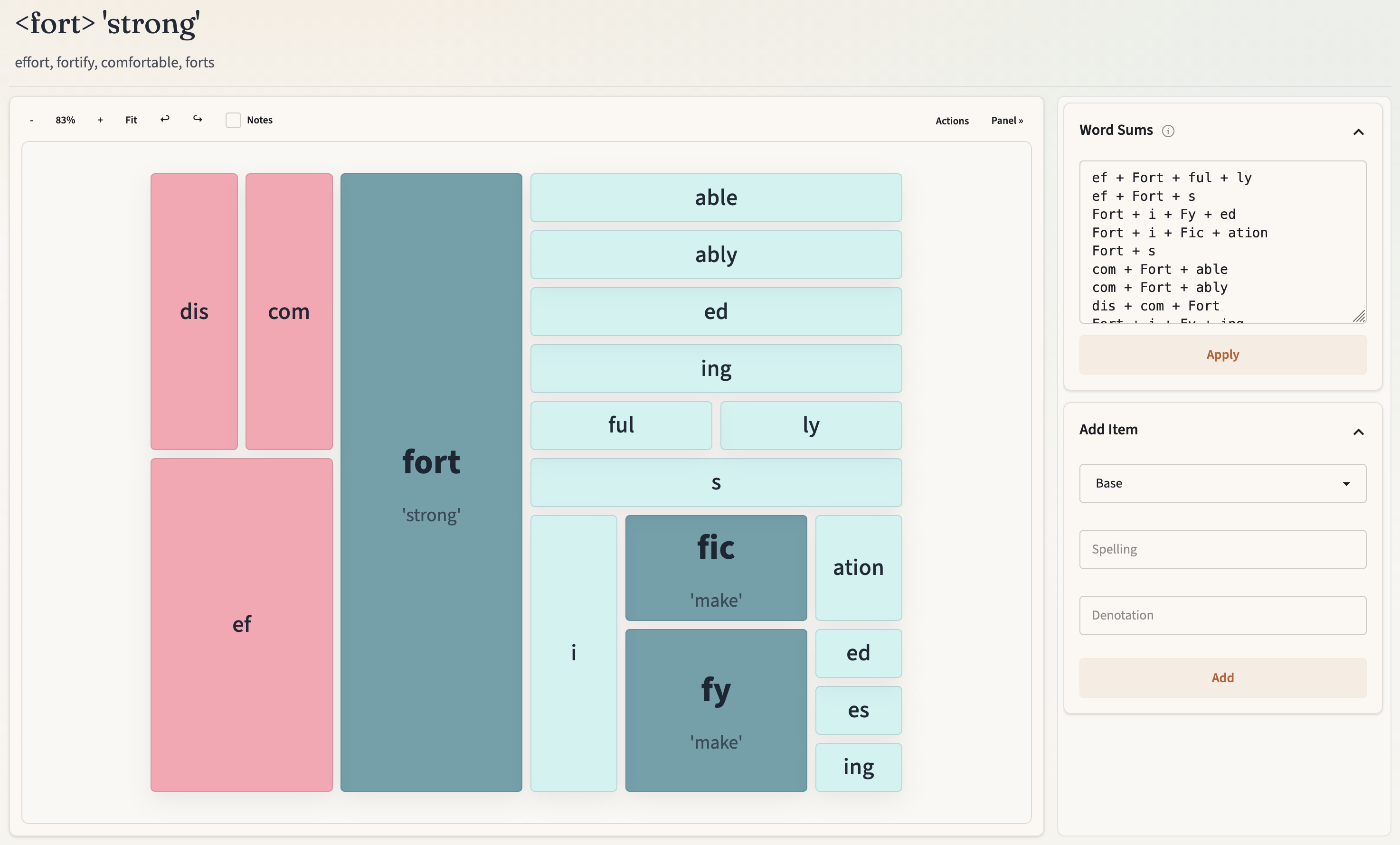The height and width of the screenshot is (845, 1400).
Task: Select the 'ation' suffix block
Action: click(859, 568)
